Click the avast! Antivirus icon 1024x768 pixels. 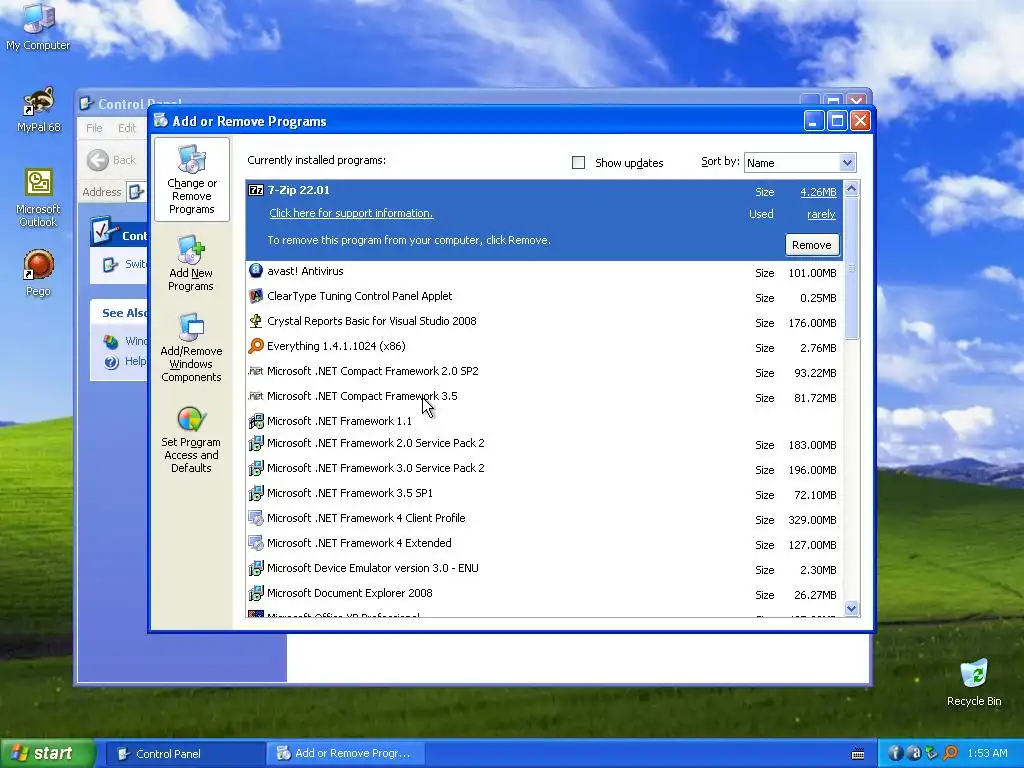point(256,271)
